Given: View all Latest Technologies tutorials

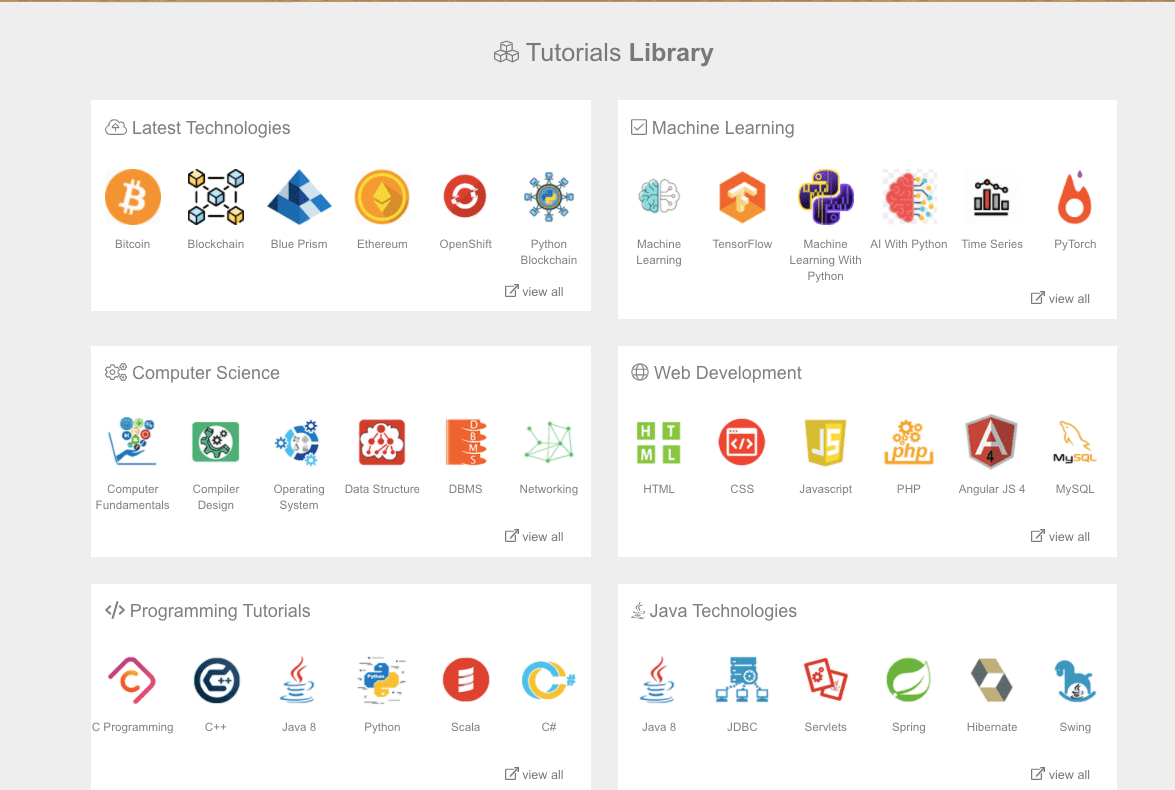Looking at the screenshot, I should [534, 292].
